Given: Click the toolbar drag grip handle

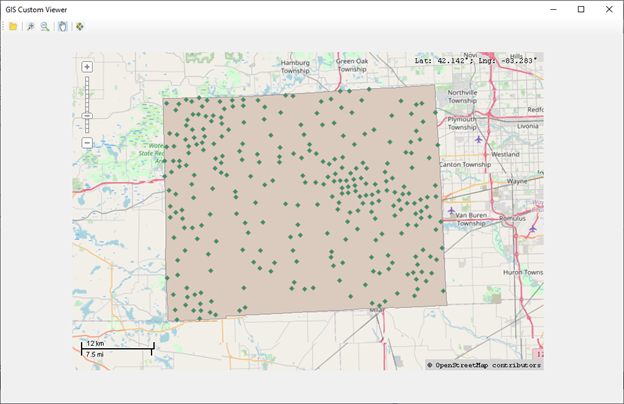Looking at the screenshot, I should [4, 27].
